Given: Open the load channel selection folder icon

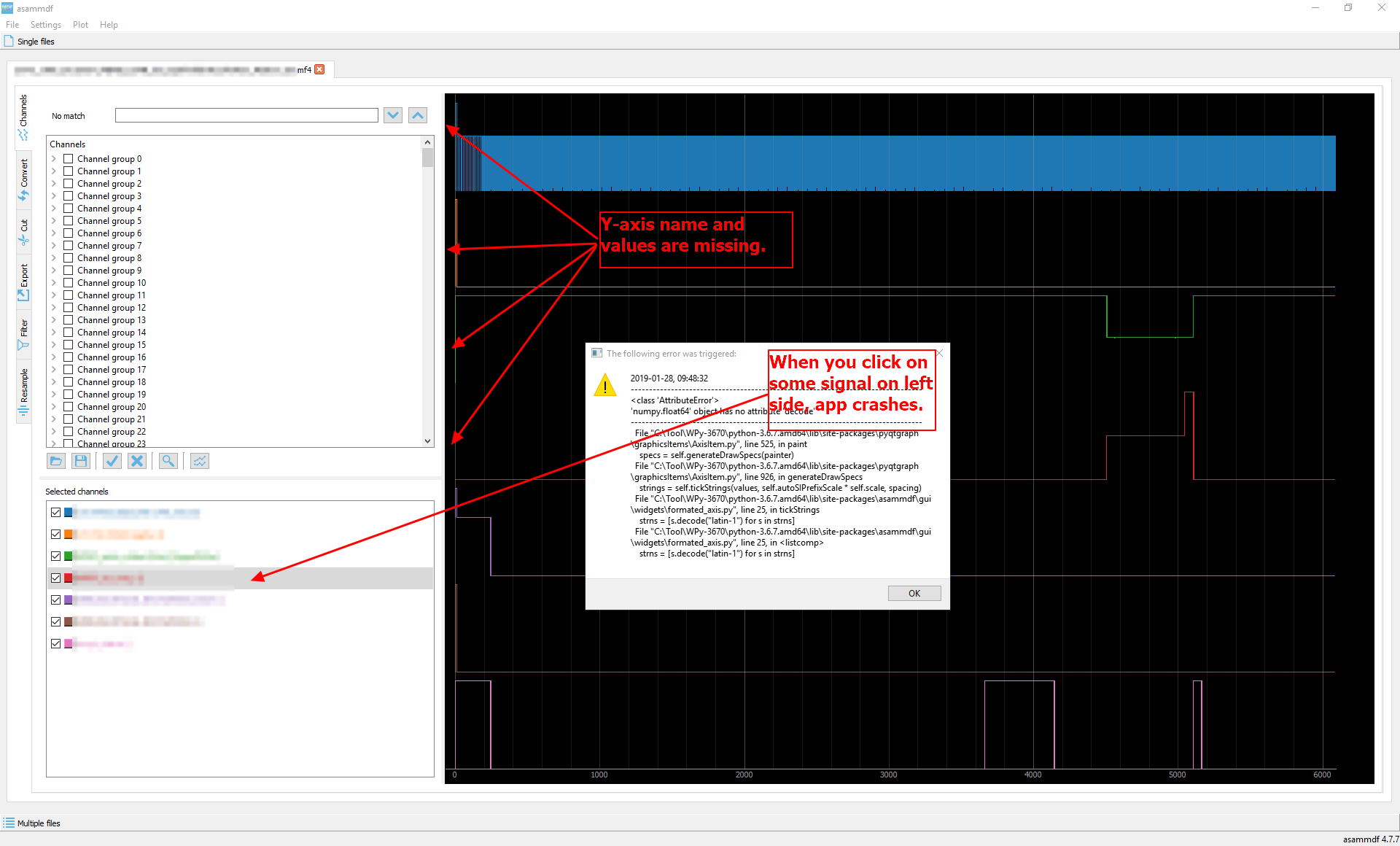Looking at the screenshot, I should coord(56,461).
